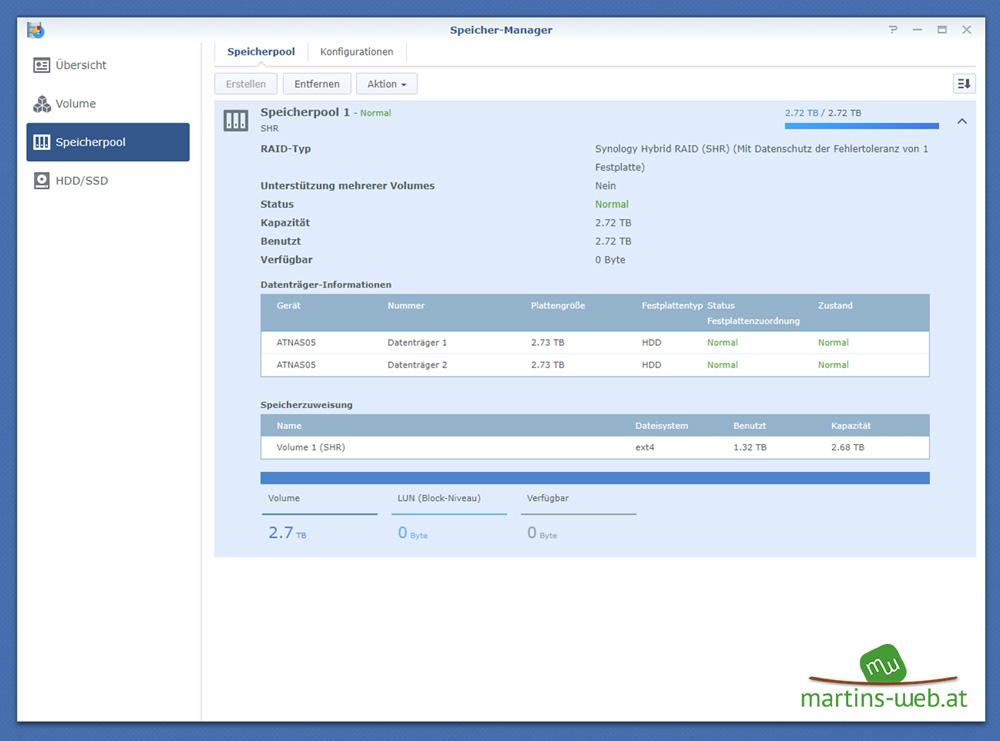Screen dimensions: 1000x741
Task: Click the Speicherpool 1 heading
Action: (x=305, y=112)
